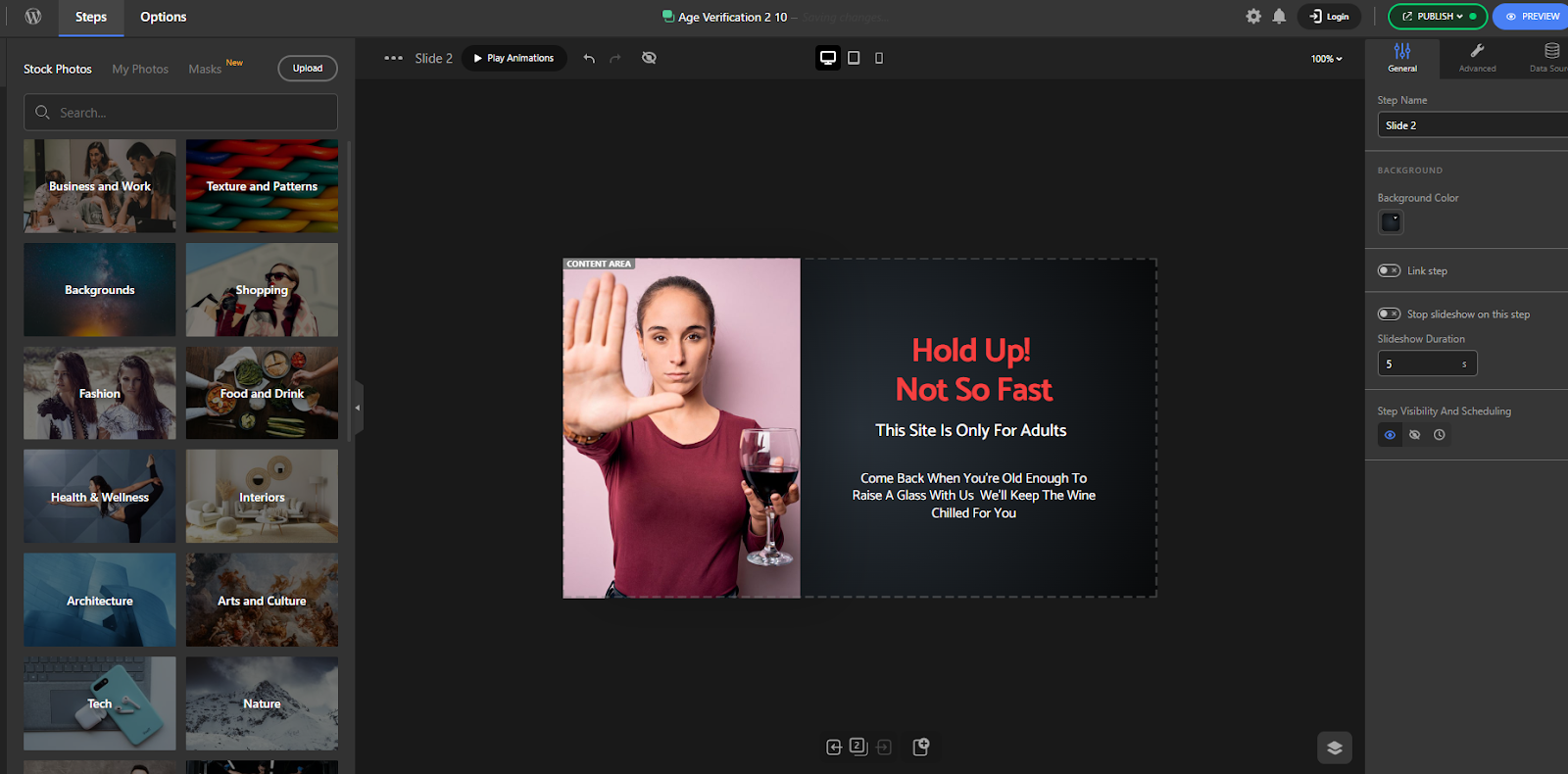Select the 'Come Back When You're Old Enough' paragraph
Viewport: 1568px width, 774px height.
pyautogui.click(x=973, y=496)
